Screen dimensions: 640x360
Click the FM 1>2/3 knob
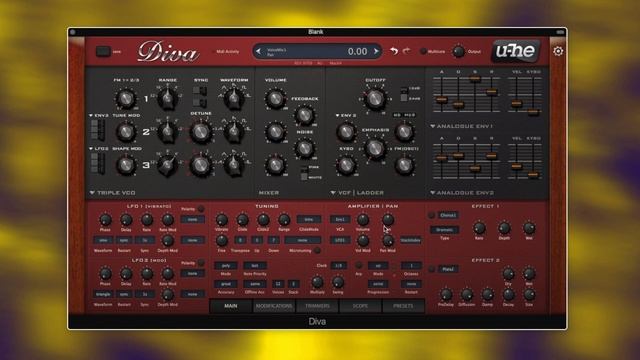coord(126,99)
